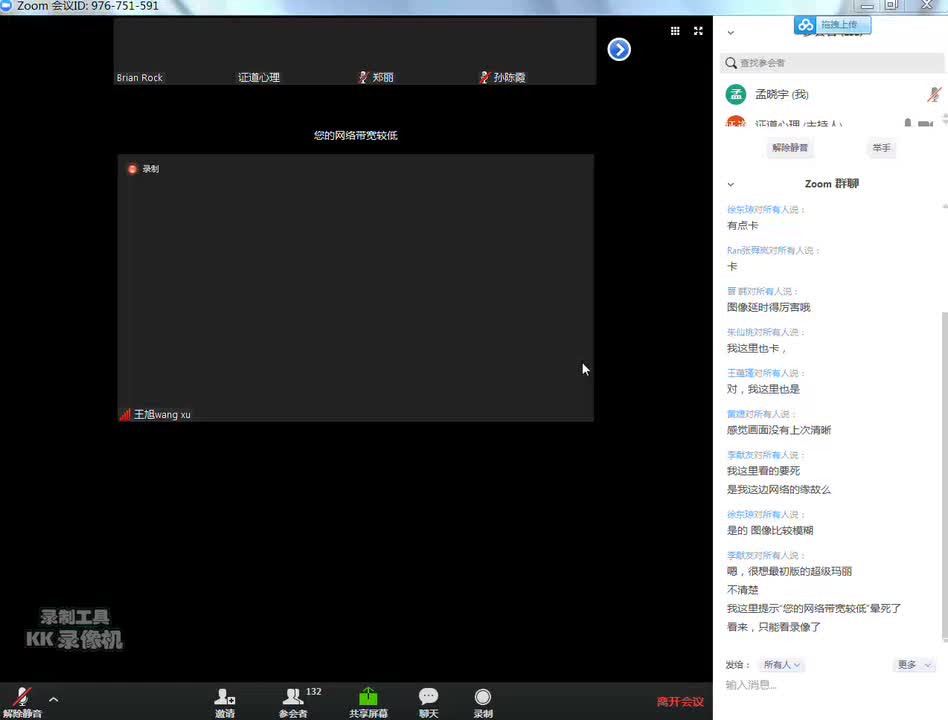The height and width of the screenshot is (720, 948).
Task: Click the search participants field
Action: pyautogui.click(x=832, y=63)
